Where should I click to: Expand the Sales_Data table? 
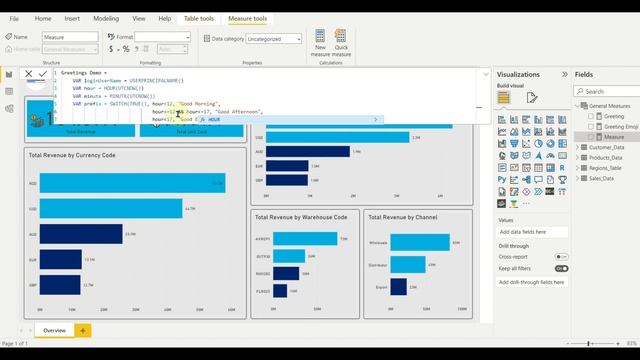pos(578,178)
